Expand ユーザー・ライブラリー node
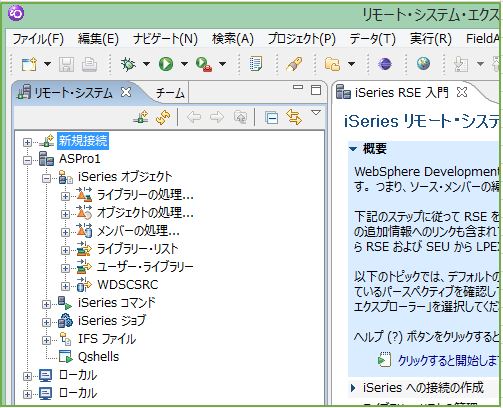The image size is (503, 408). coord(65,268)
